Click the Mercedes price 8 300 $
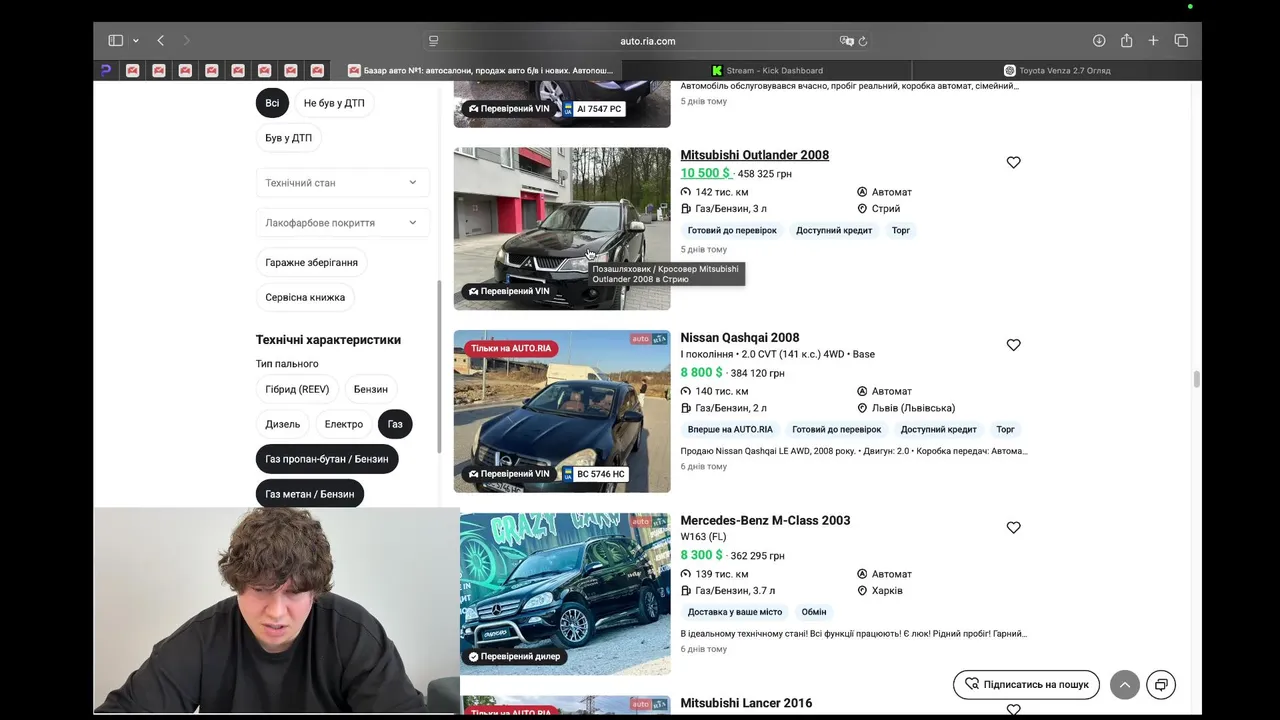 pyautogui.click(x=701, y=555)
